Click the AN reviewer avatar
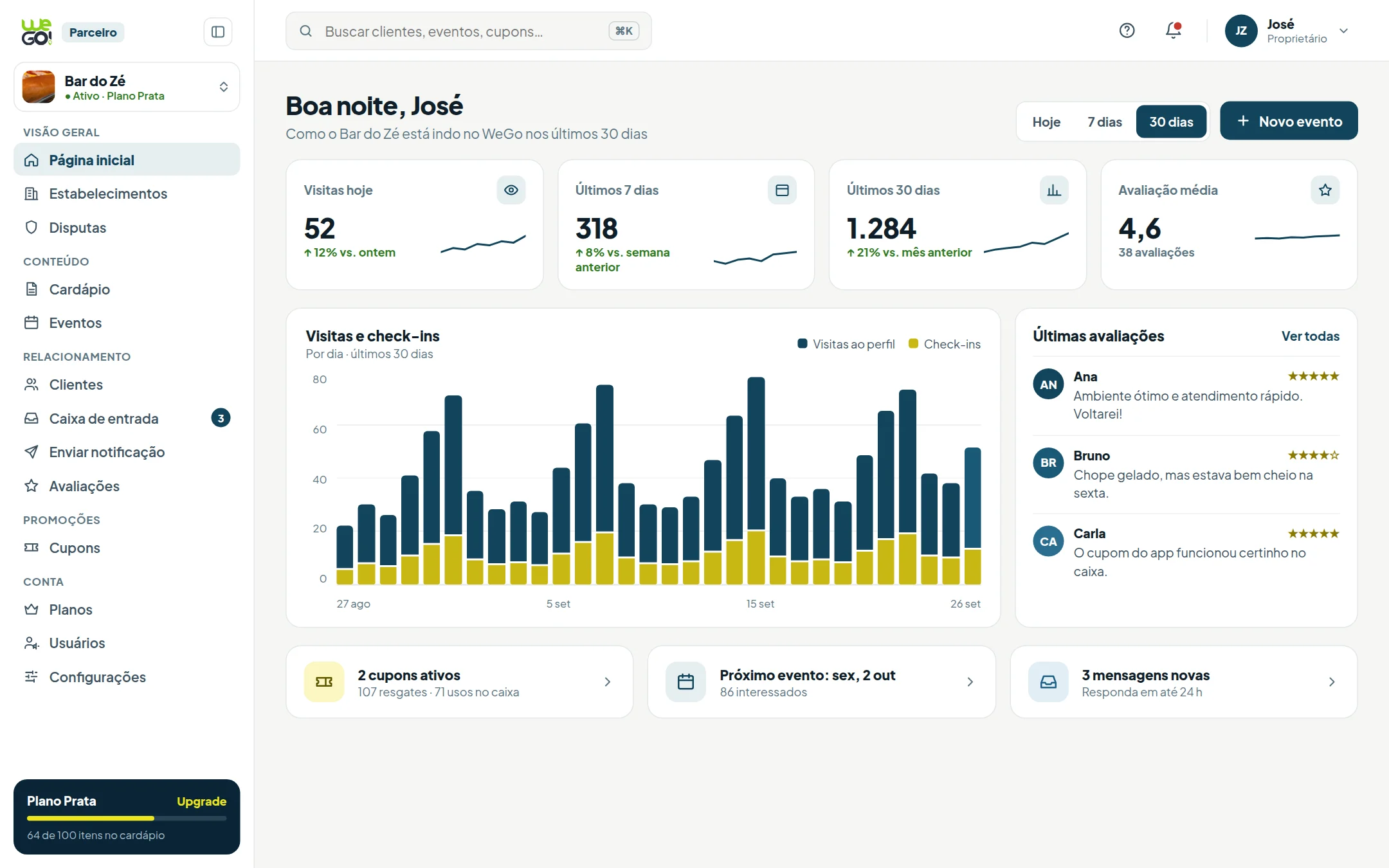Screen dimensions: 1389x868 (x=1048, y=384)
